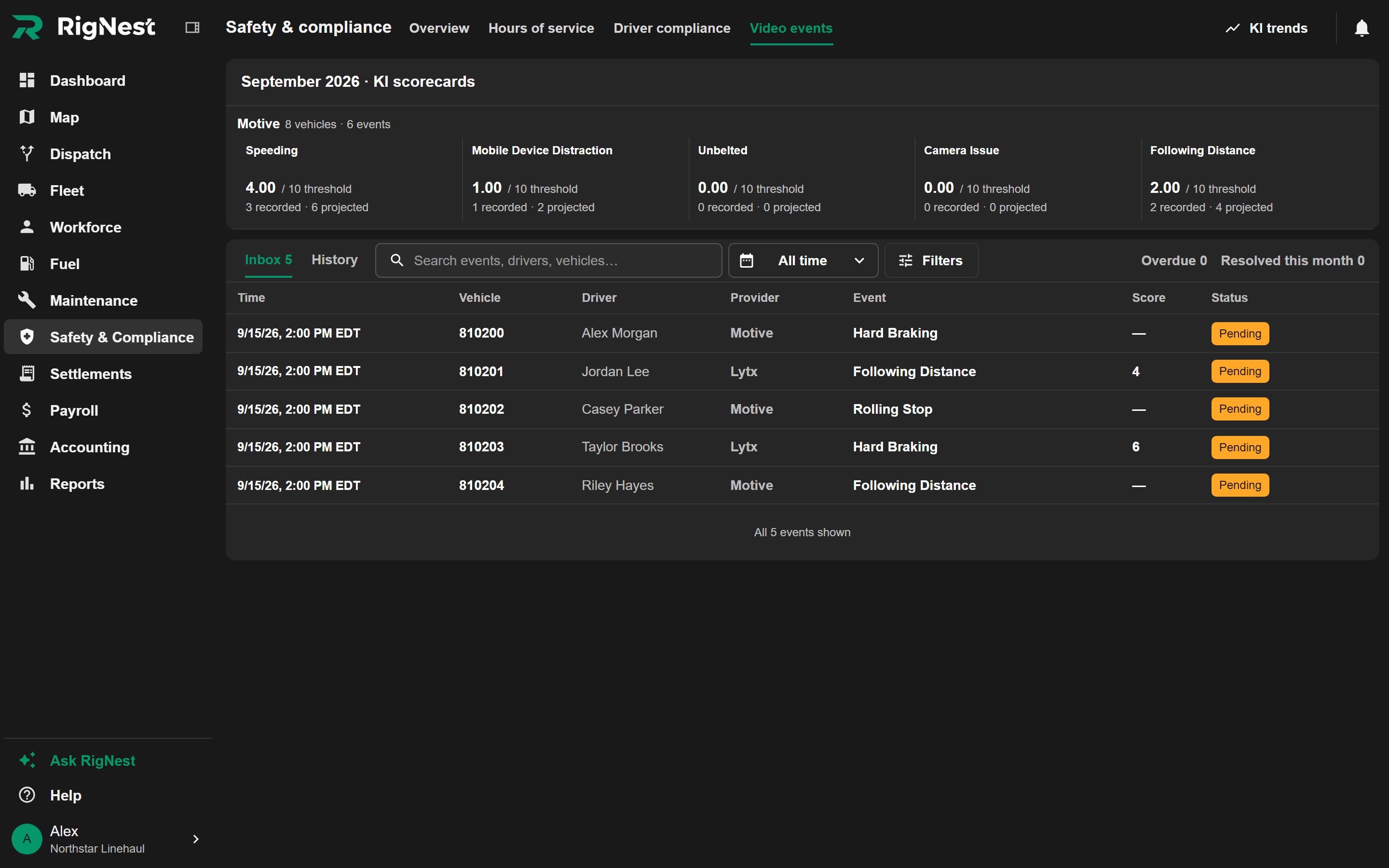This screenshot has width=1389, height=868.
Task: Focus the search events input field
Action: pos(548,260)
